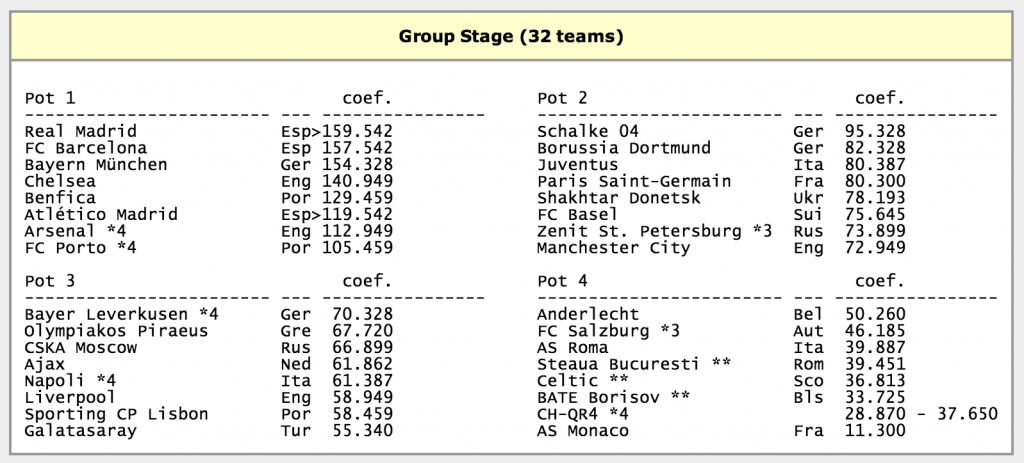Image resolution: width=1024 pixels, height=463 pixels.
Task: Select Schalke 04 in Pot 2
Action: click(x=587, y=131)
